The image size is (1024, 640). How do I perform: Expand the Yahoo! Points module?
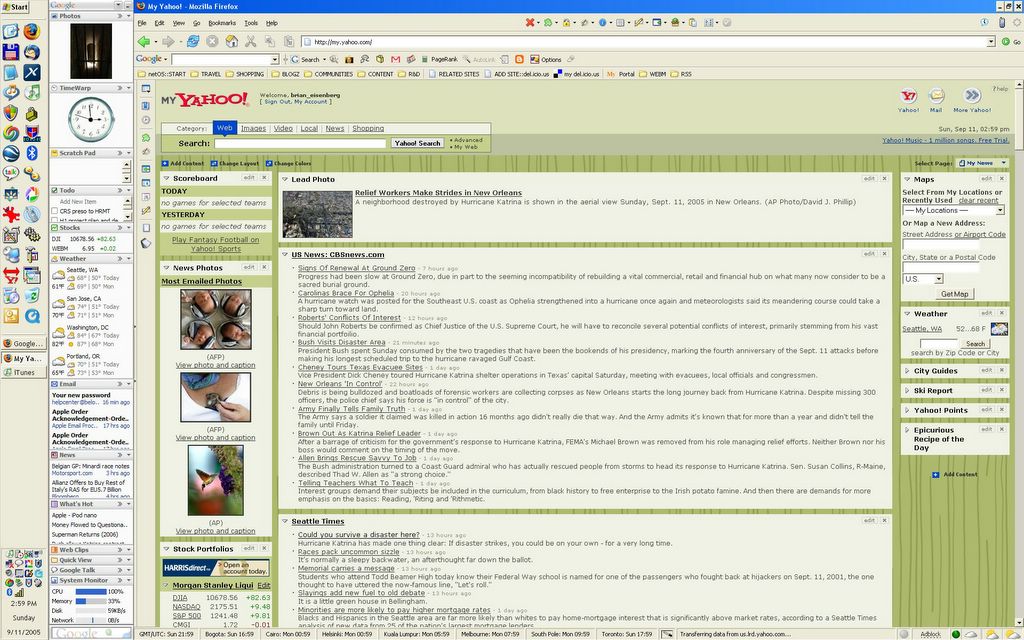tap(906, 410)
